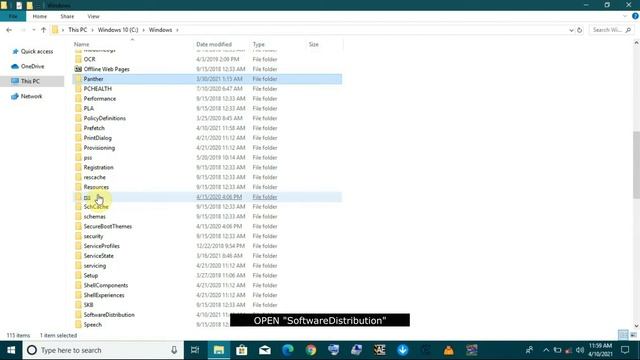640x360 pixels.
Task: Select the PolicyDefinitions folder
Action: coord(104,118)
